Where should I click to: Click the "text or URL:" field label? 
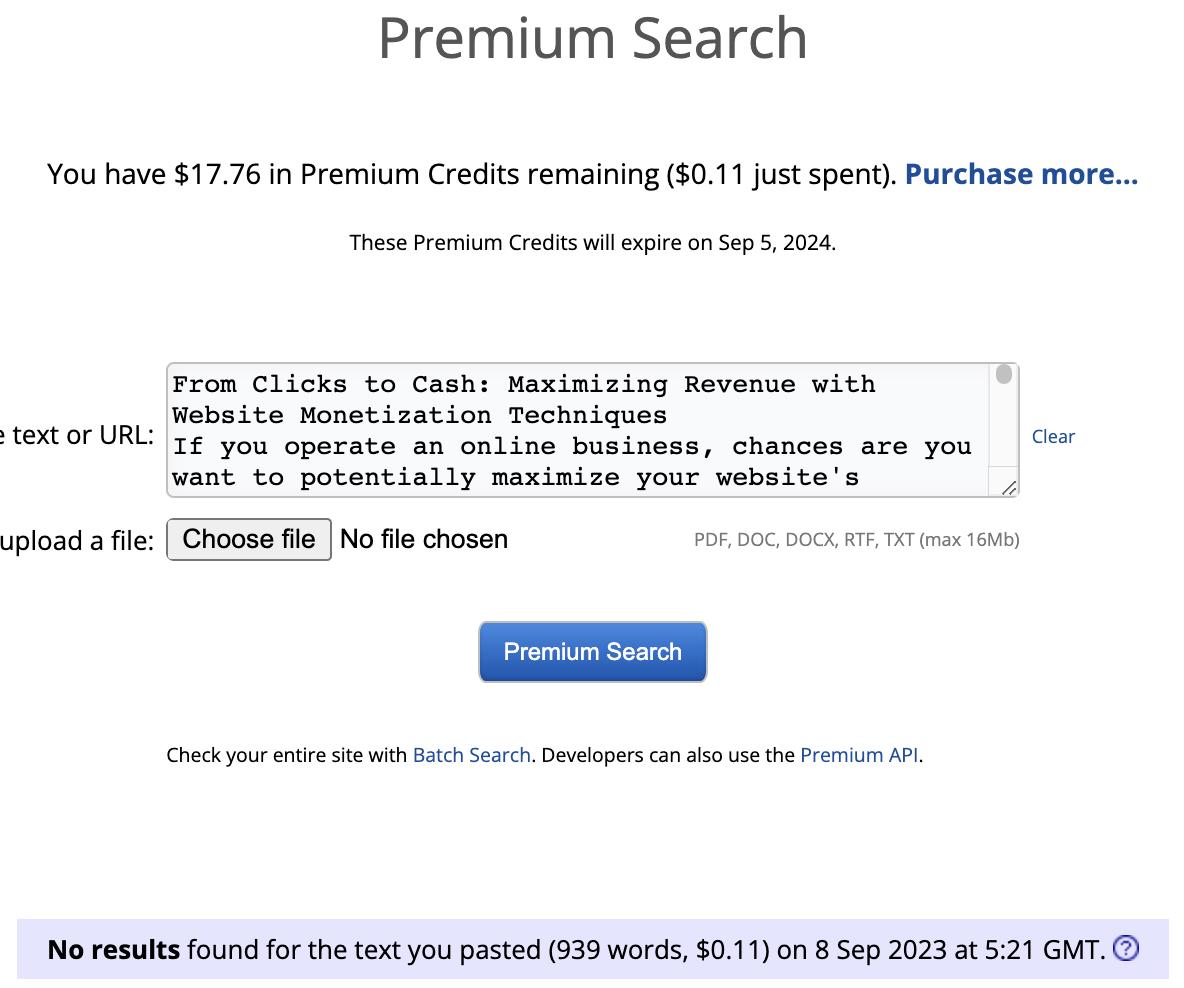click(78, 436)
